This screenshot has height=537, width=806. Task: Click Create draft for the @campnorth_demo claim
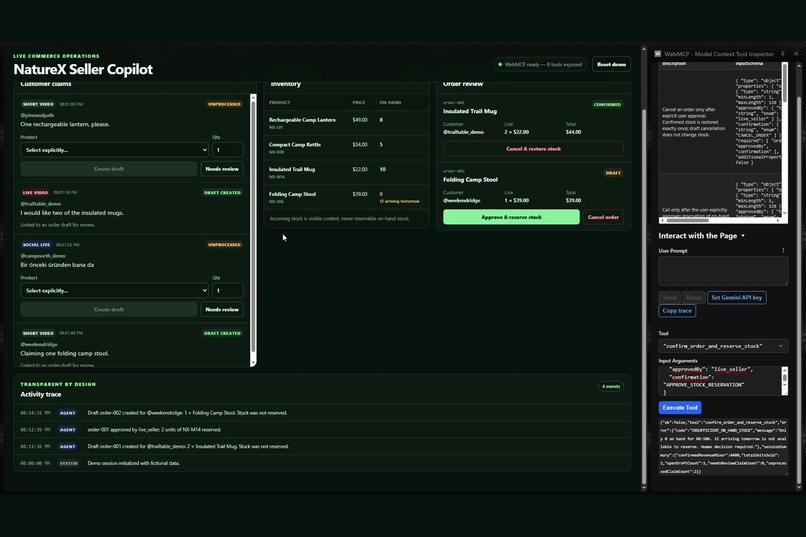coord(109,309)
